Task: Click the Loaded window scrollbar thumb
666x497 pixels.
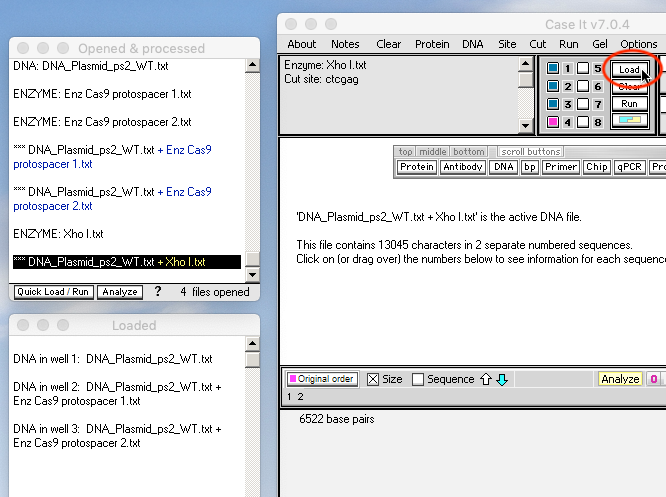Action: click(x=253, y=359)
